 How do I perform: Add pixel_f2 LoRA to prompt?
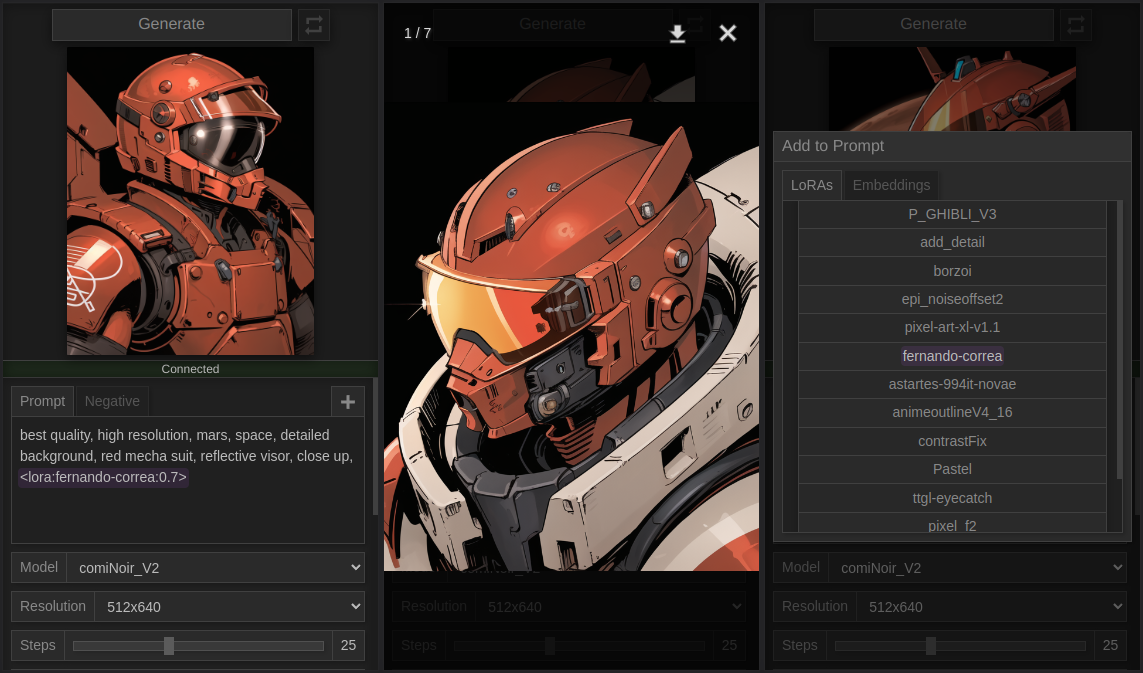click(x=952, y=524)
